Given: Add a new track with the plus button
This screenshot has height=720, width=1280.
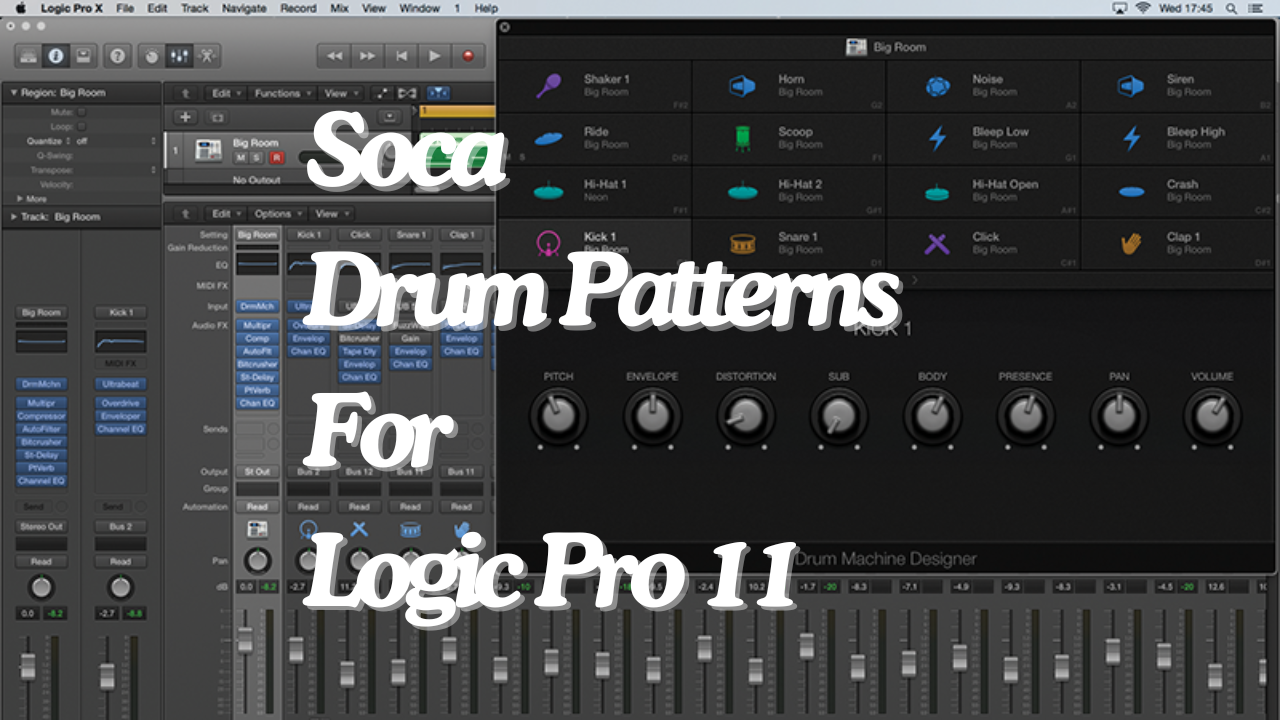Looking at the screenshot, I should coord(186,117).
